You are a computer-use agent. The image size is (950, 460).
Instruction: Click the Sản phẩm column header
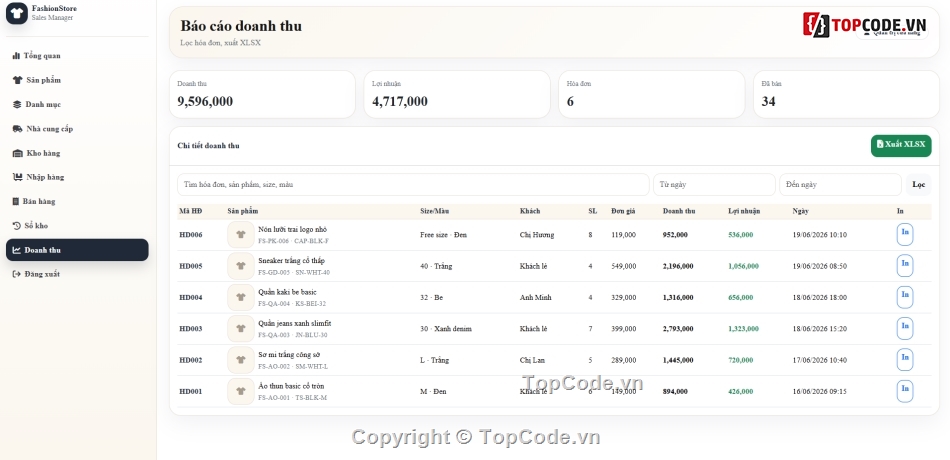point(243,211)
